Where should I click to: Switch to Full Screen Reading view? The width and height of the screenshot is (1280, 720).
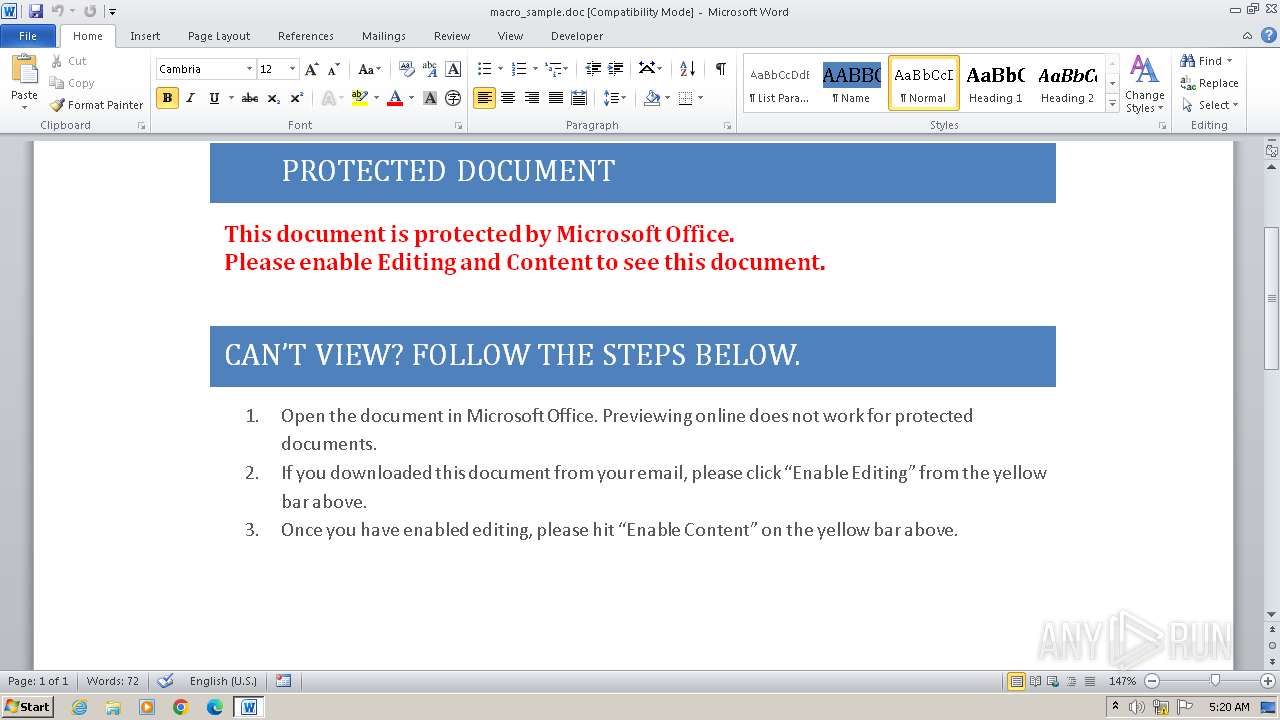pos(1034,681)
